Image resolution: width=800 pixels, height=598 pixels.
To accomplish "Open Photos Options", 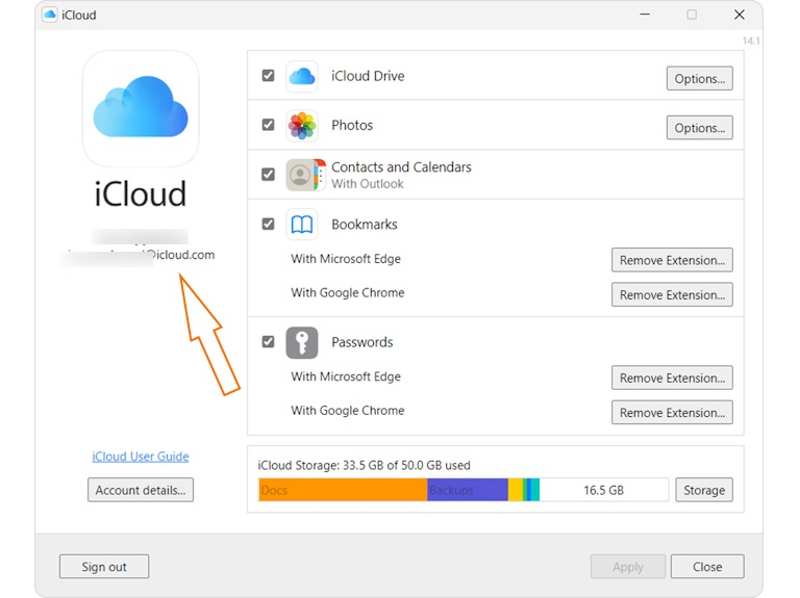I will [x=699, y=128].
